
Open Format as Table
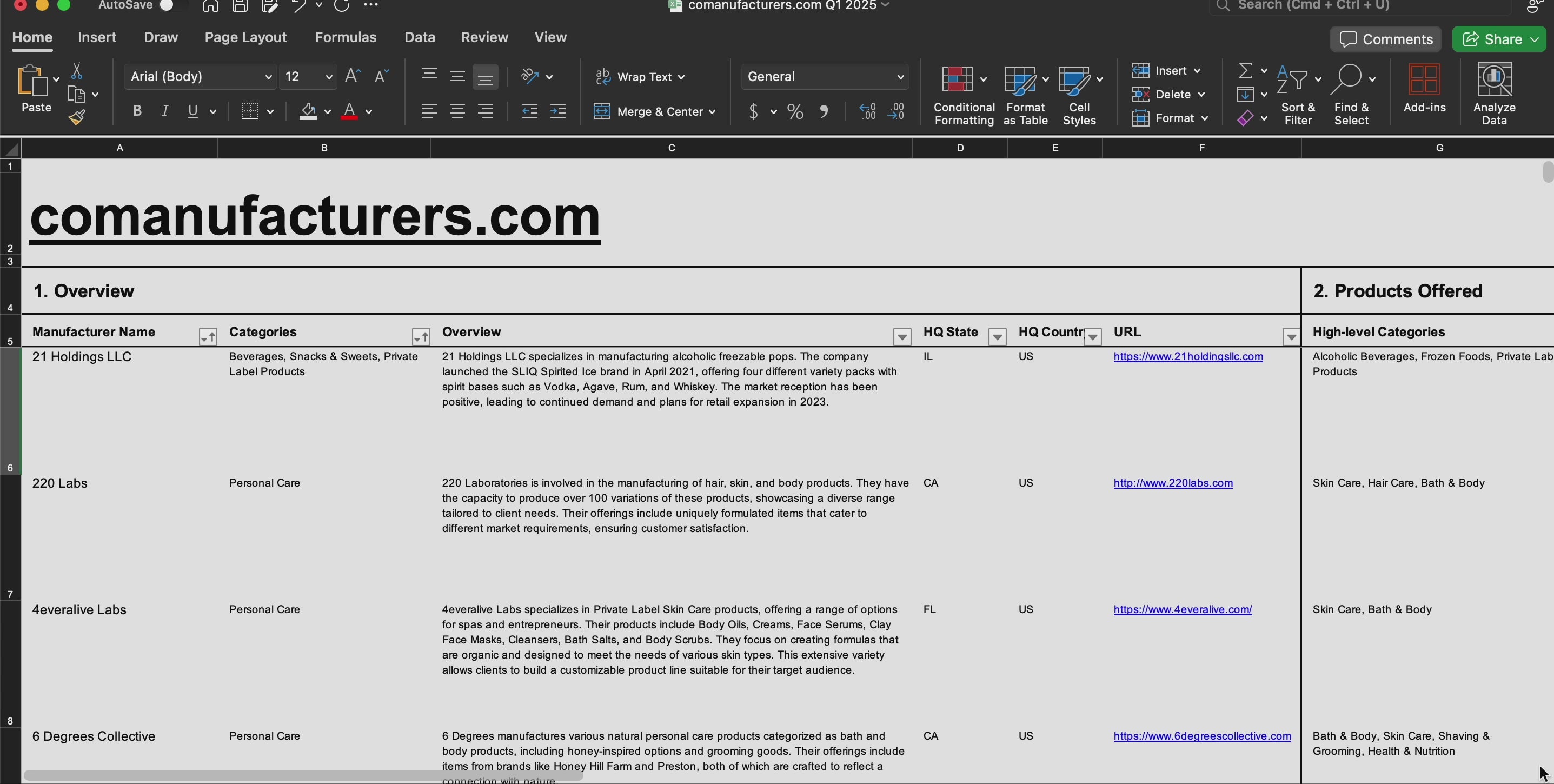click(x=1025, y=95)
